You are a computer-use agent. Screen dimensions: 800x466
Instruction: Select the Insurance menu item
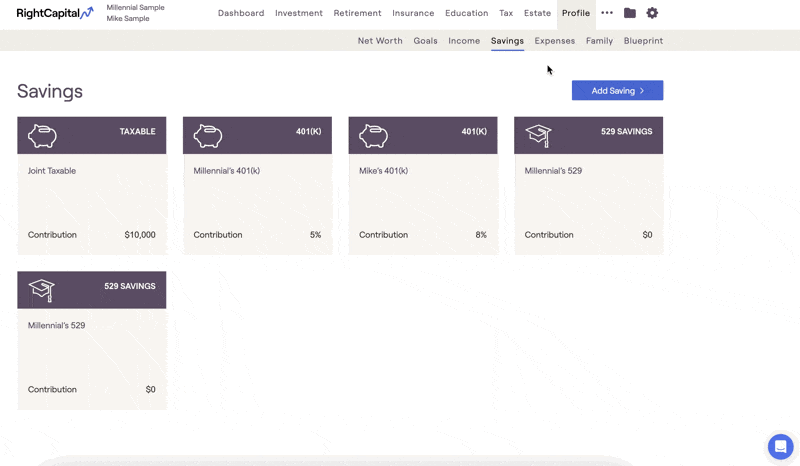[413, 13]
